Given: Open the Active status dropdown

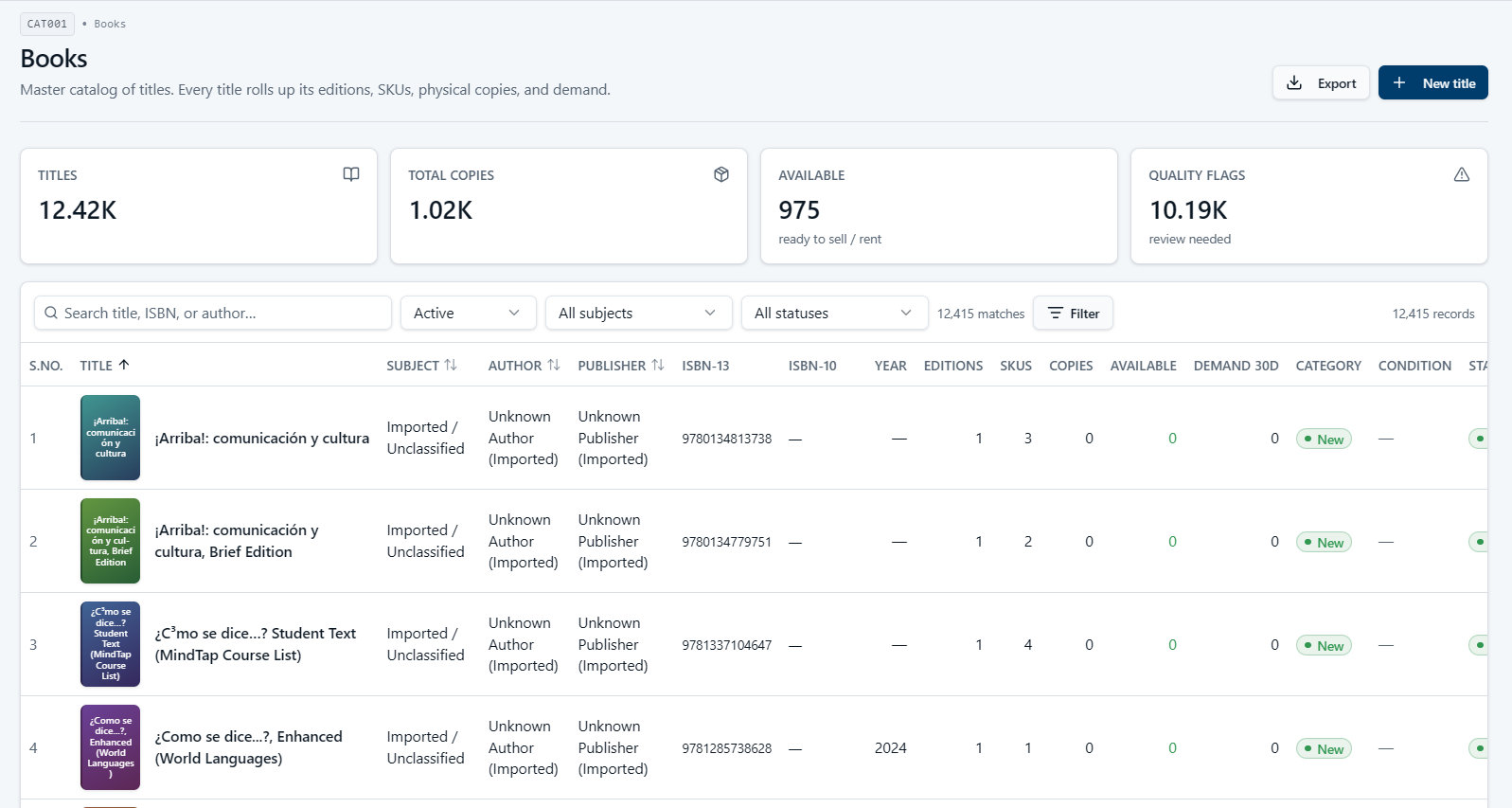Looking at the screenshot, I should pyautogui.click(x=469, y=313).
